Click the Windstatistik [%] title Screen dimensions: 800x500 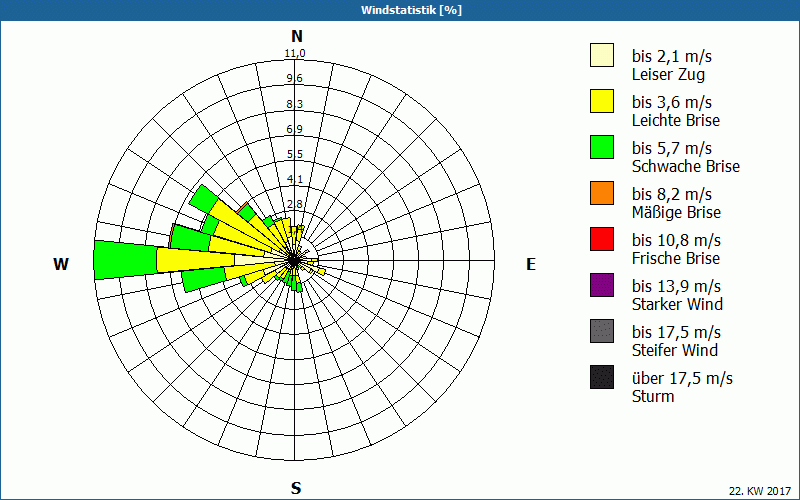(x=411, y=10)
